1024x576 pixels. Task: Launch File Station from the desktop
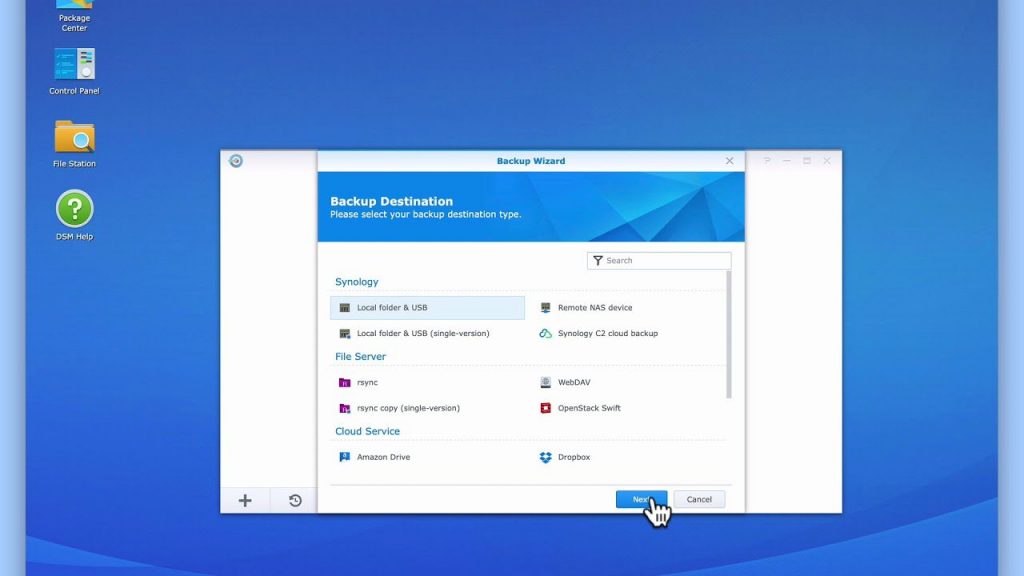coord(74,136)
